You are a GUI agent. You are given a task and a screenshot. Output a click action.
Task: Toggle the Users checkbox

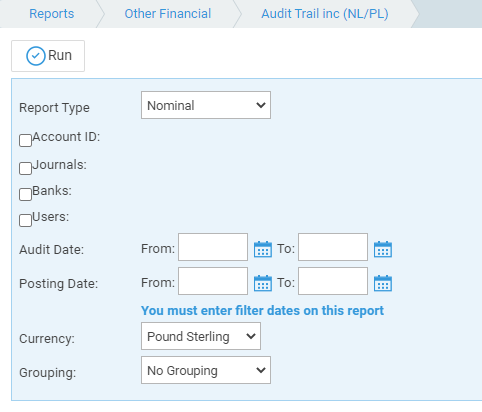[25, 220]
